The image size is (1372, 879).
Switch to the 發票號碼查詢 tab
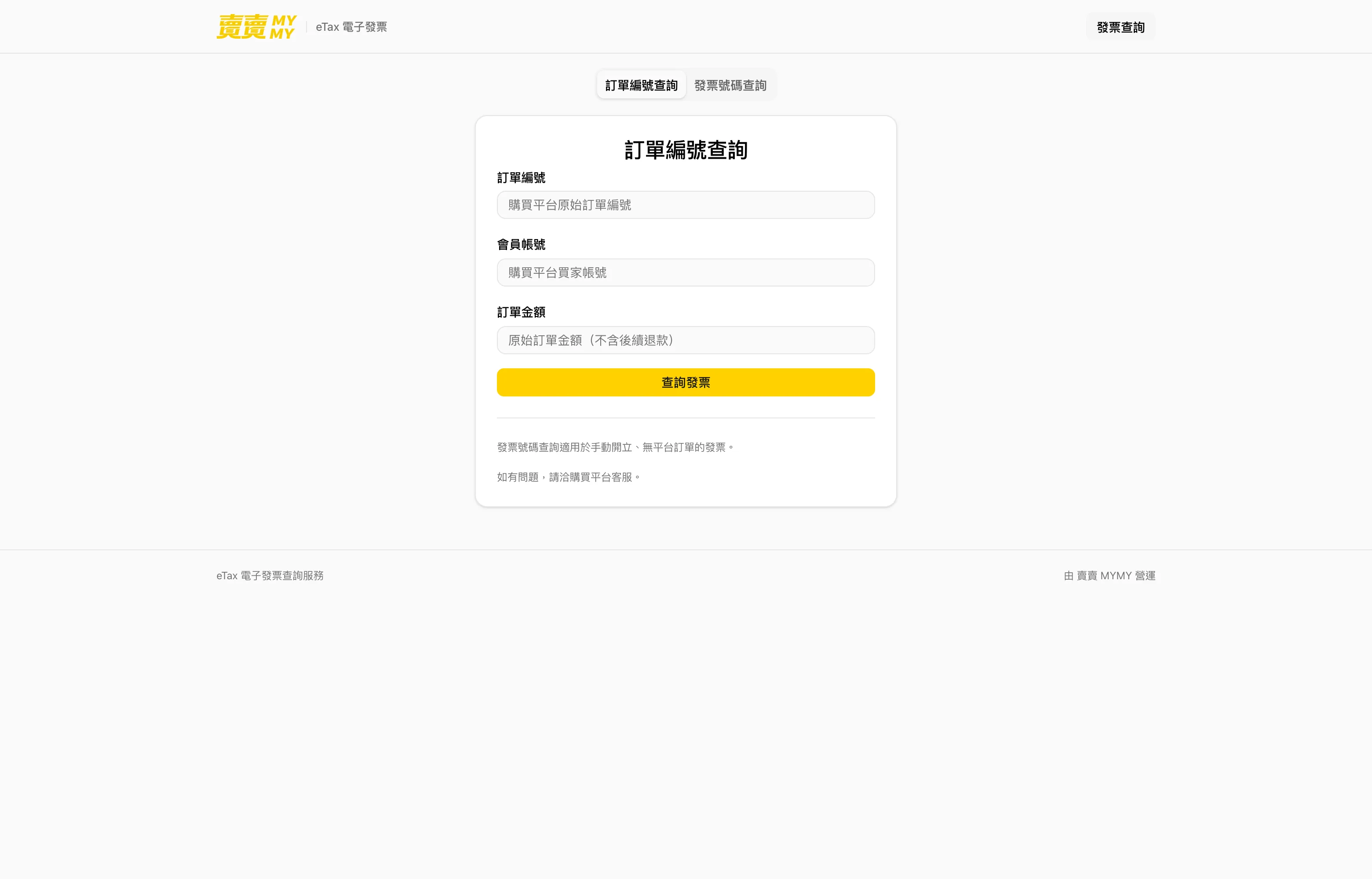(730, 85)
